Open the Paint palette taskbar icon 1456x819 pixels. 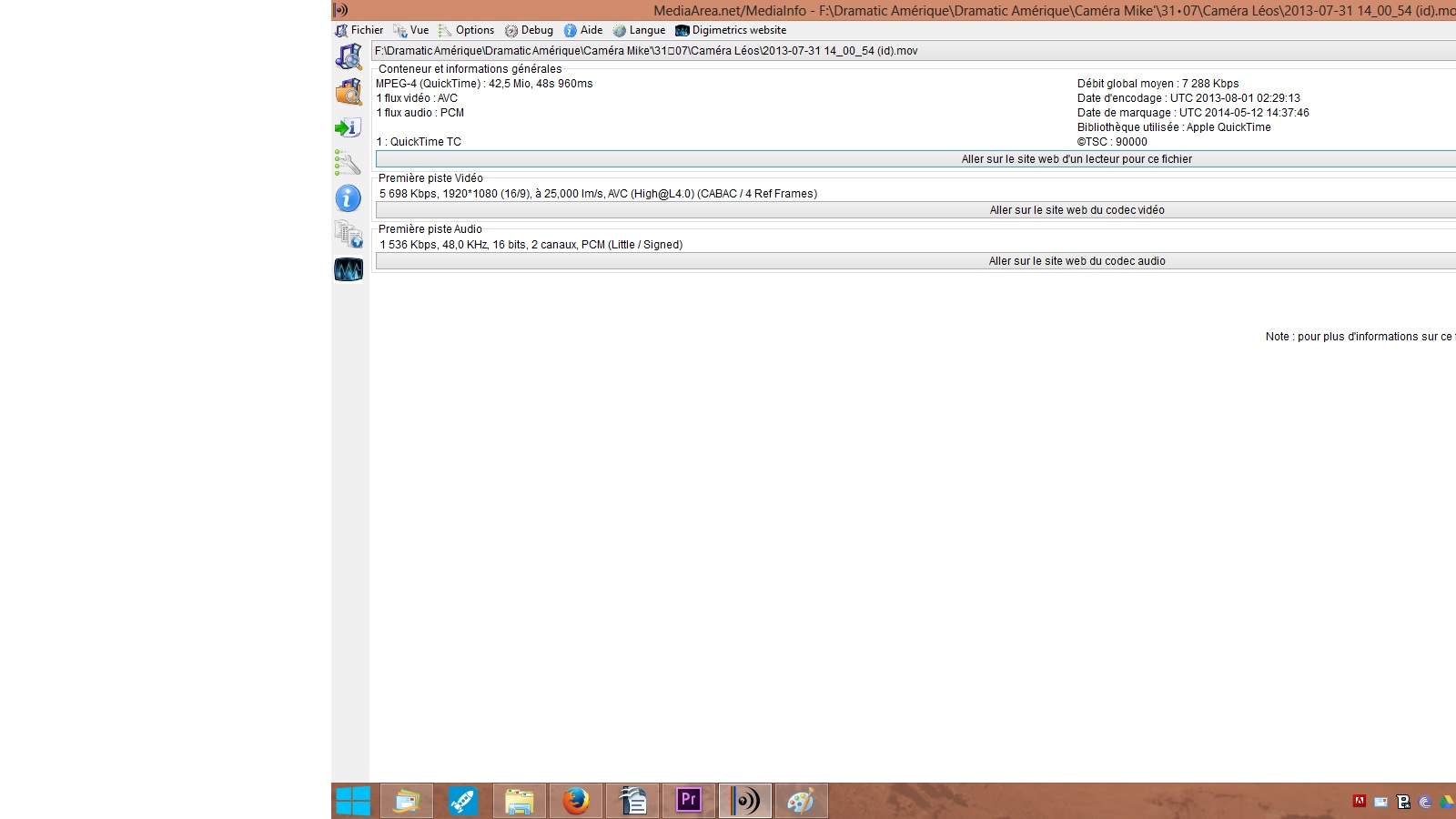(801, 801)
